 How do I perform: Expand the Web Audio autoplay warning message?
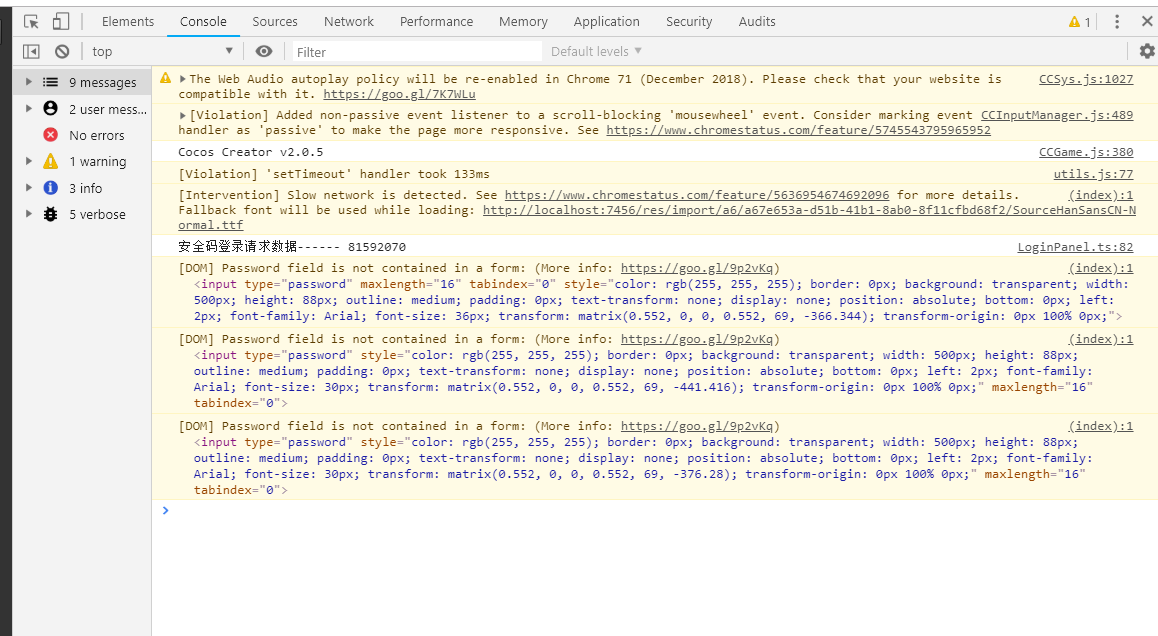point(182,79)
